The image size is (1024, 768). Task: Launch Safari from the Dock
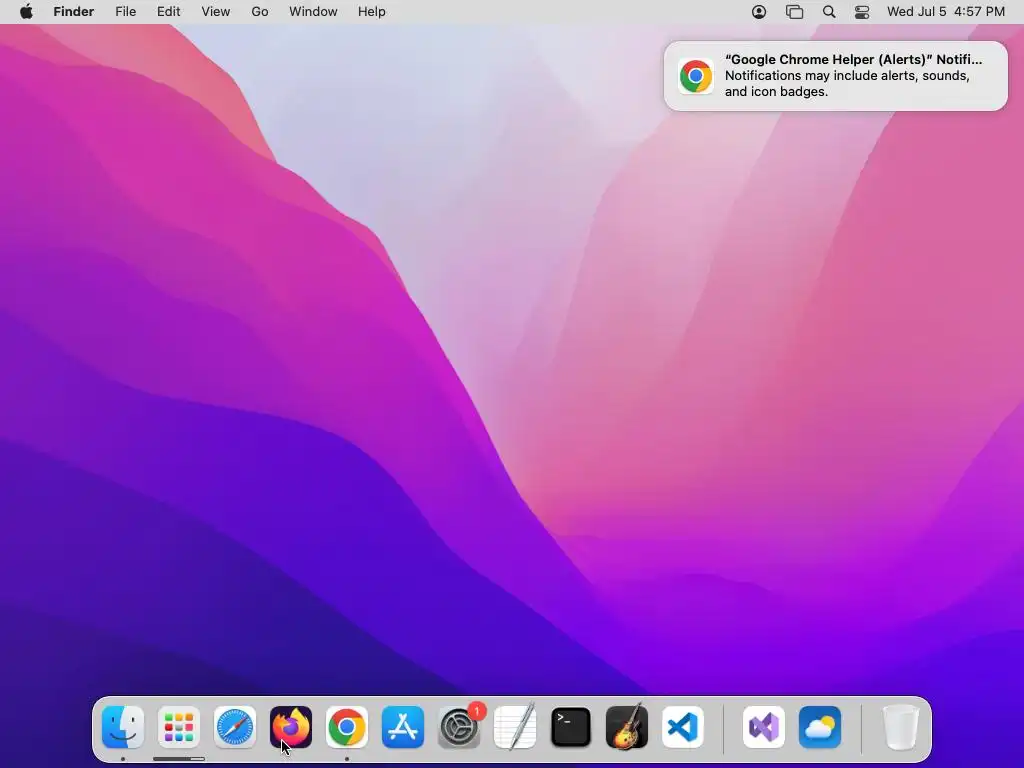(235, 727)
